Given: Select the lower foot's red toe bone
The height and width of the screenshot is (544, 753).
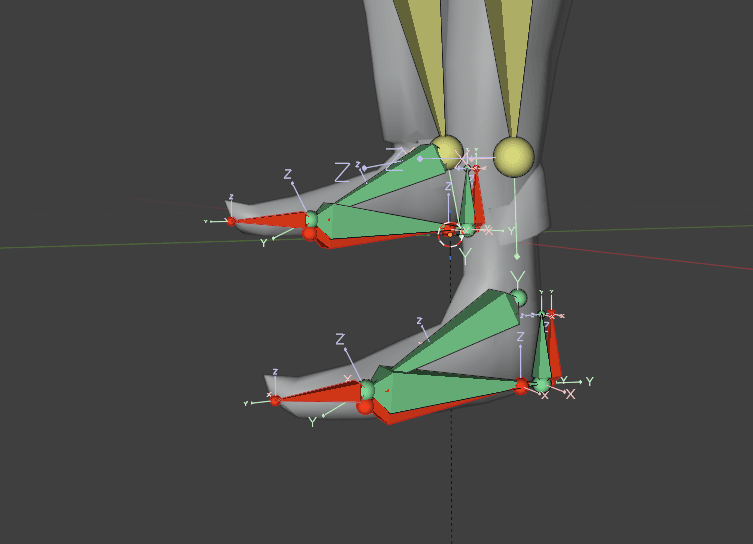Looking at the screenshot, I should pyautogui.click(x=321, y=392).
